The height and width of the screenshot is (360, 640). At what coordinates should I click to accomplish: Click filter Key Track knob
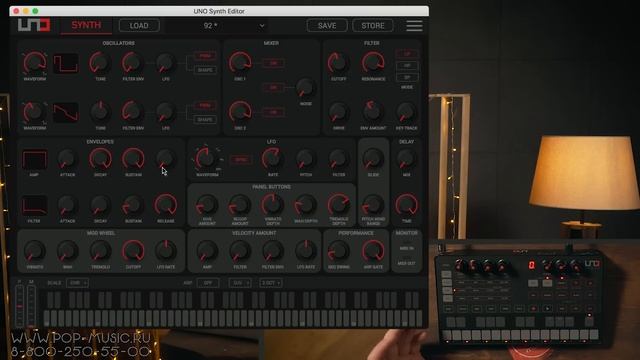(x=406, y=112)
